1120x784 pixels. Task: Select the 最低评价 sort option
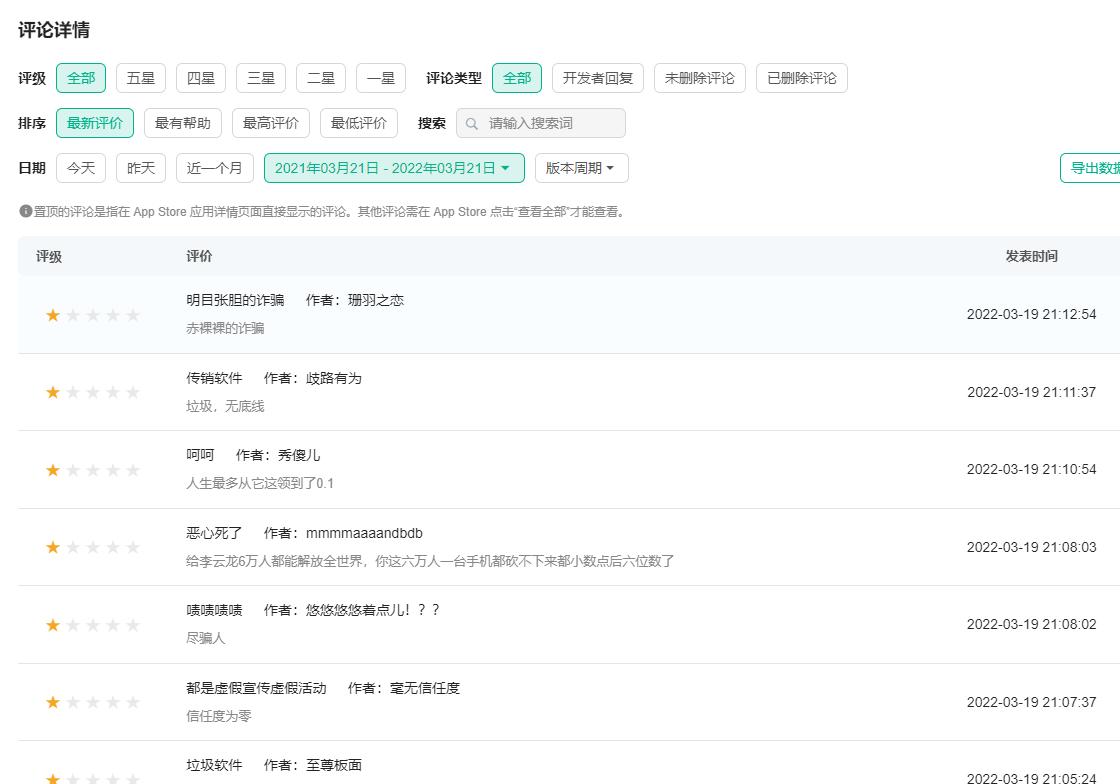pos(358,123)
